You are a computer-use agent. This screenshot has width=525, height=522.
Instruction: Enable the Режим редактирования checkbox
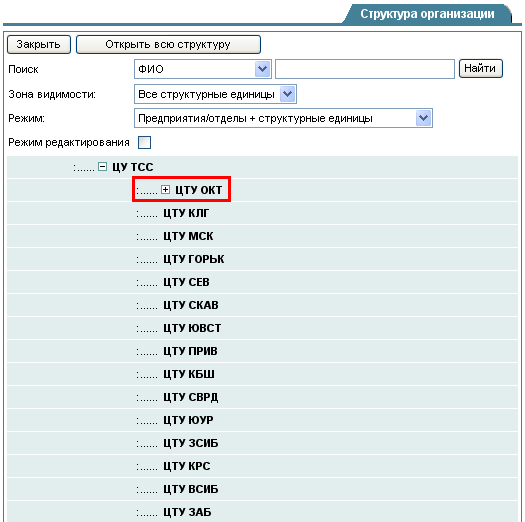pos(145,142)
